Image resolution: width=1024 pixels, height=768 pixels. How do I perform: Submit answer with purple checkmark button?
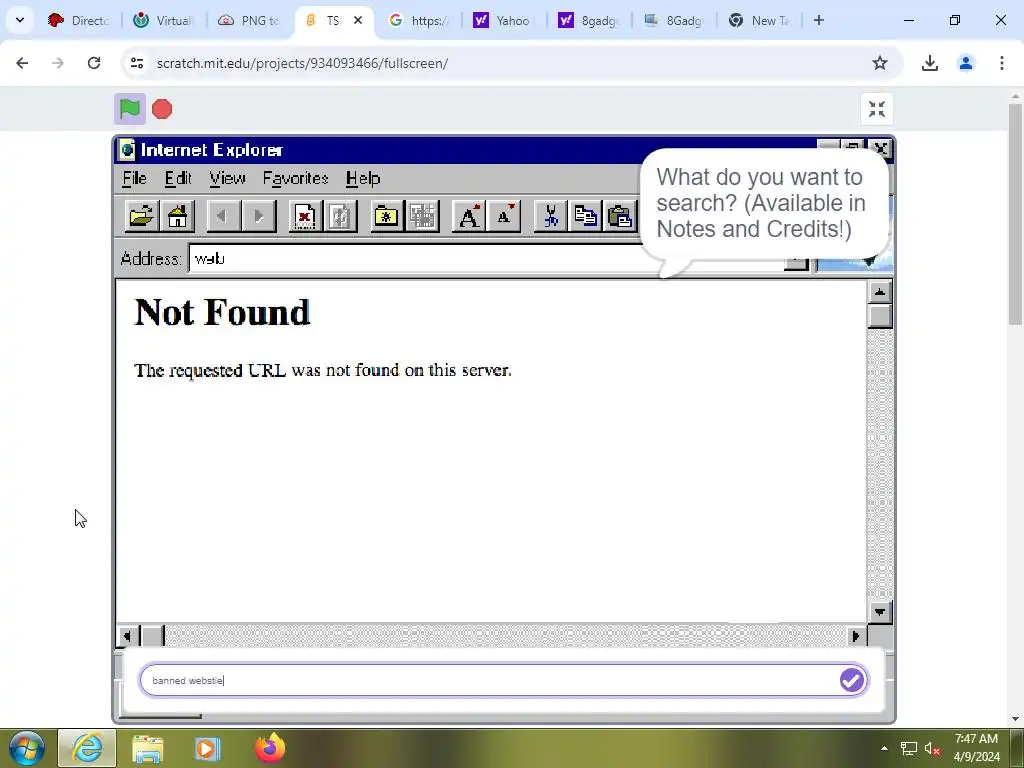click(x=852, y=680)
